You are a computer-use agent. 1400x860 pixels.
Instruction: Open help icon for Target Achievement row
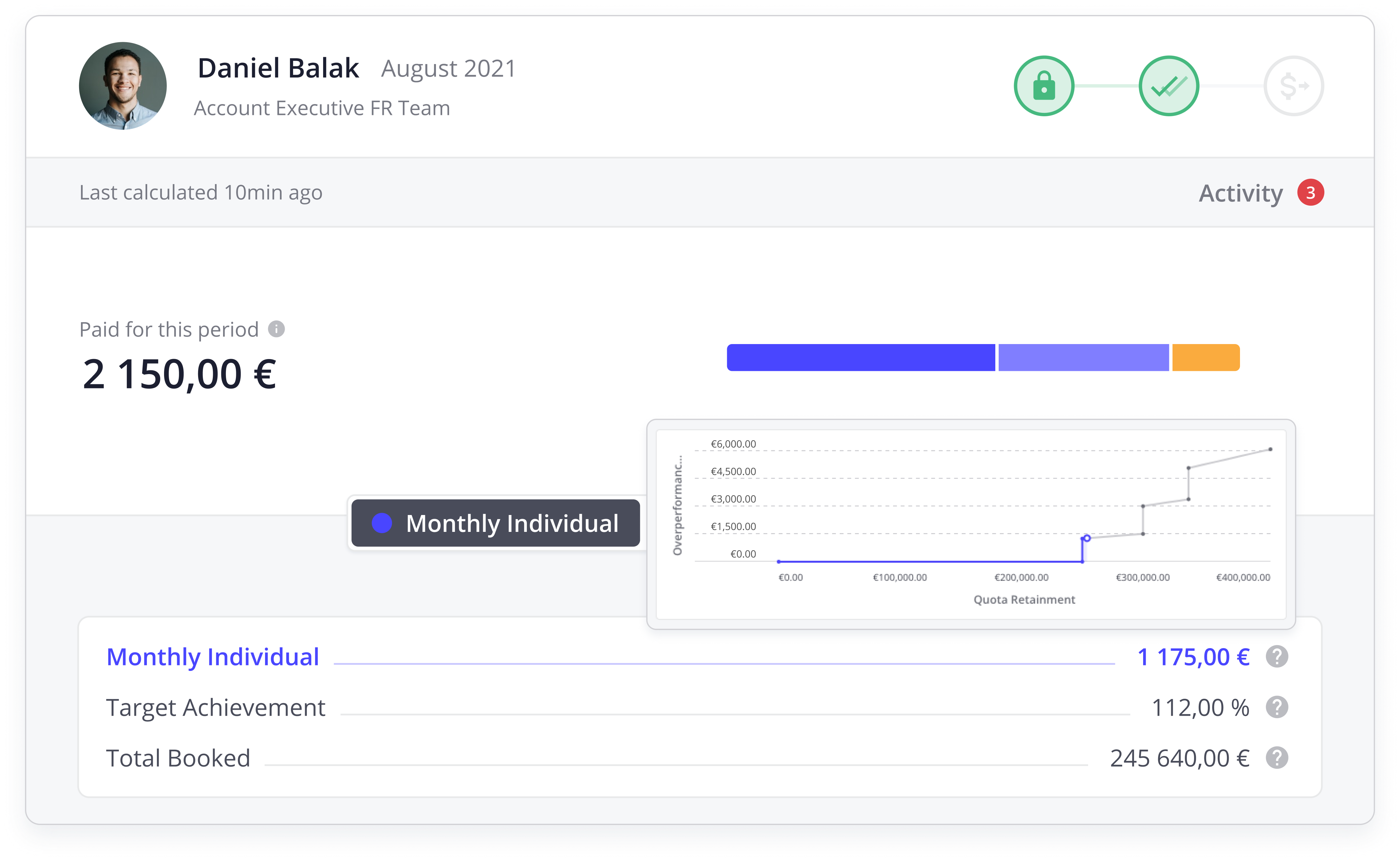pos(1277,707)
